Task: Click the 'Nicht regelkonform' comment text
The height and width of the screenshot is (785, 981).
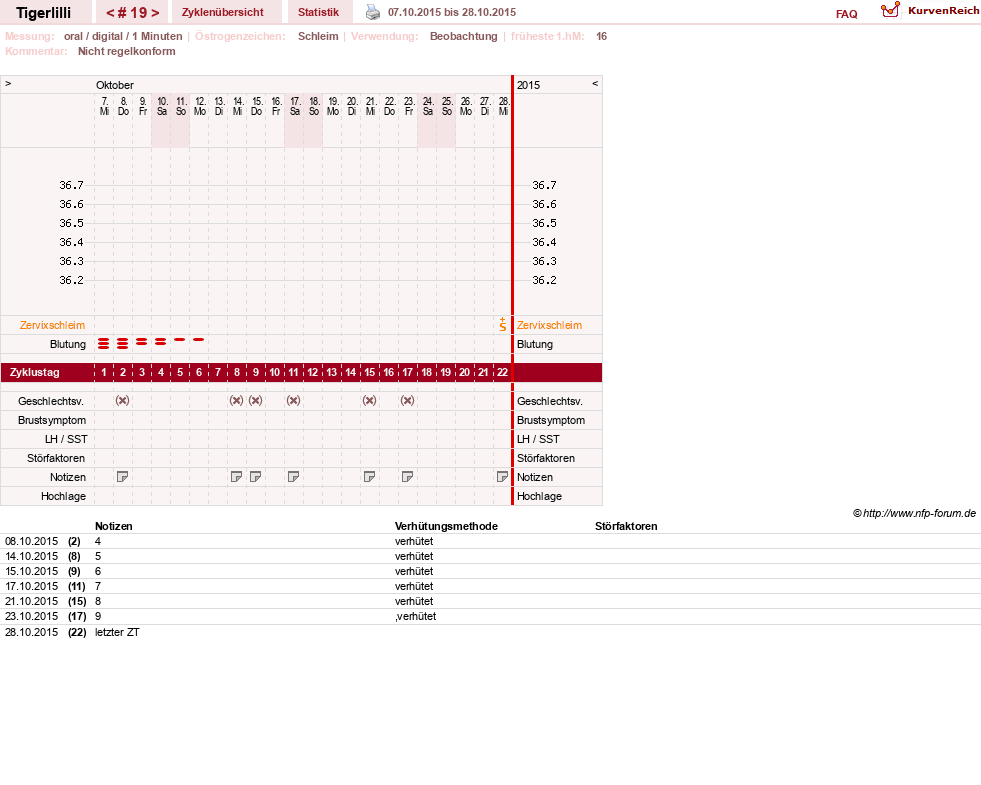Action: pos(126,51)
